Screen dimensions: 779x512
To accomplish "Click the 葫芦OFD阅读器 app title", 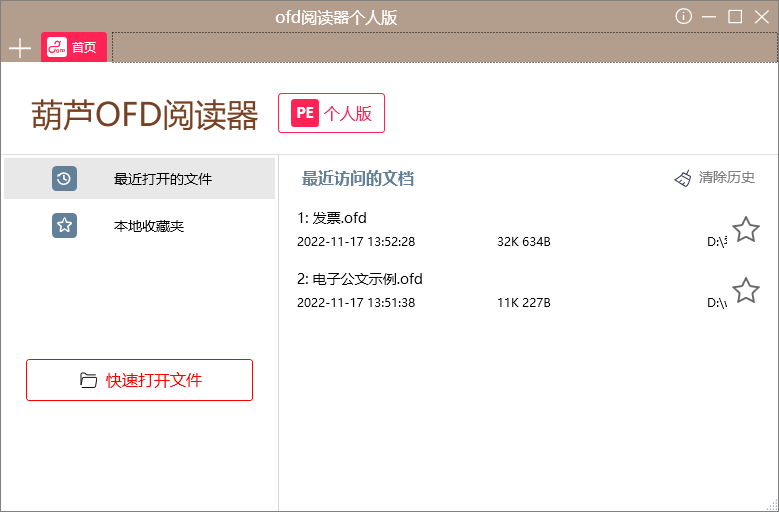I will click(145, 115).
